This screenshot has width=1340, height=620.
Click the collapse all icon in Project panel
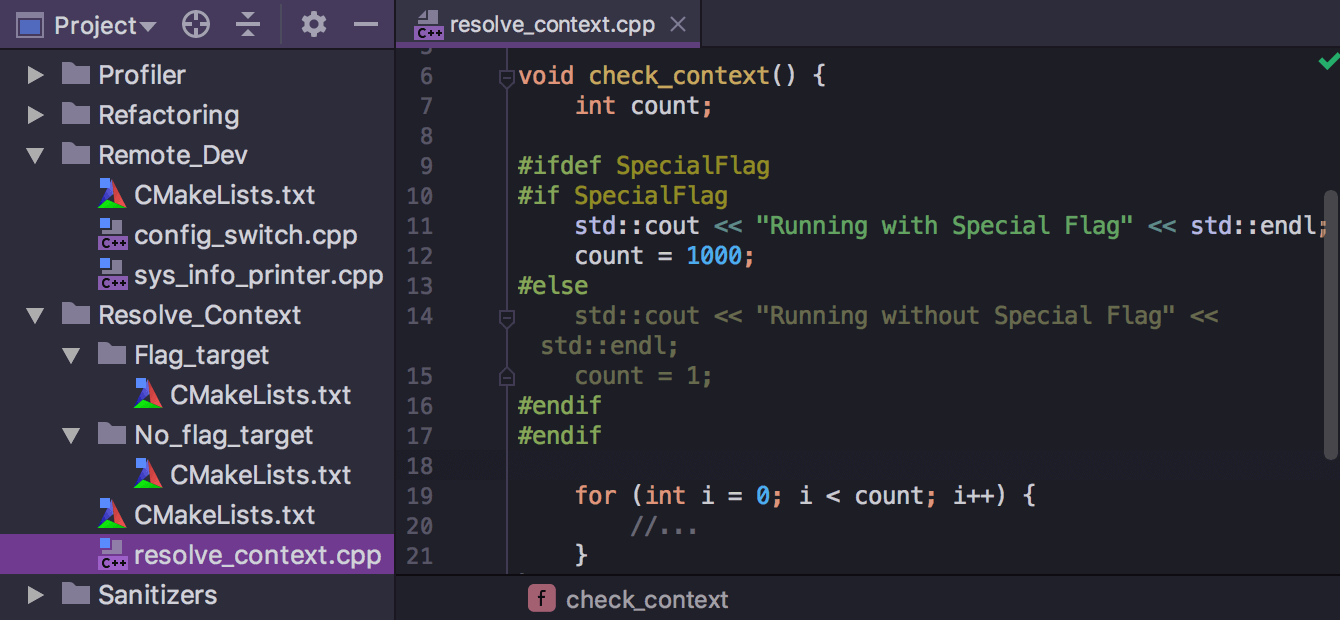248,25
